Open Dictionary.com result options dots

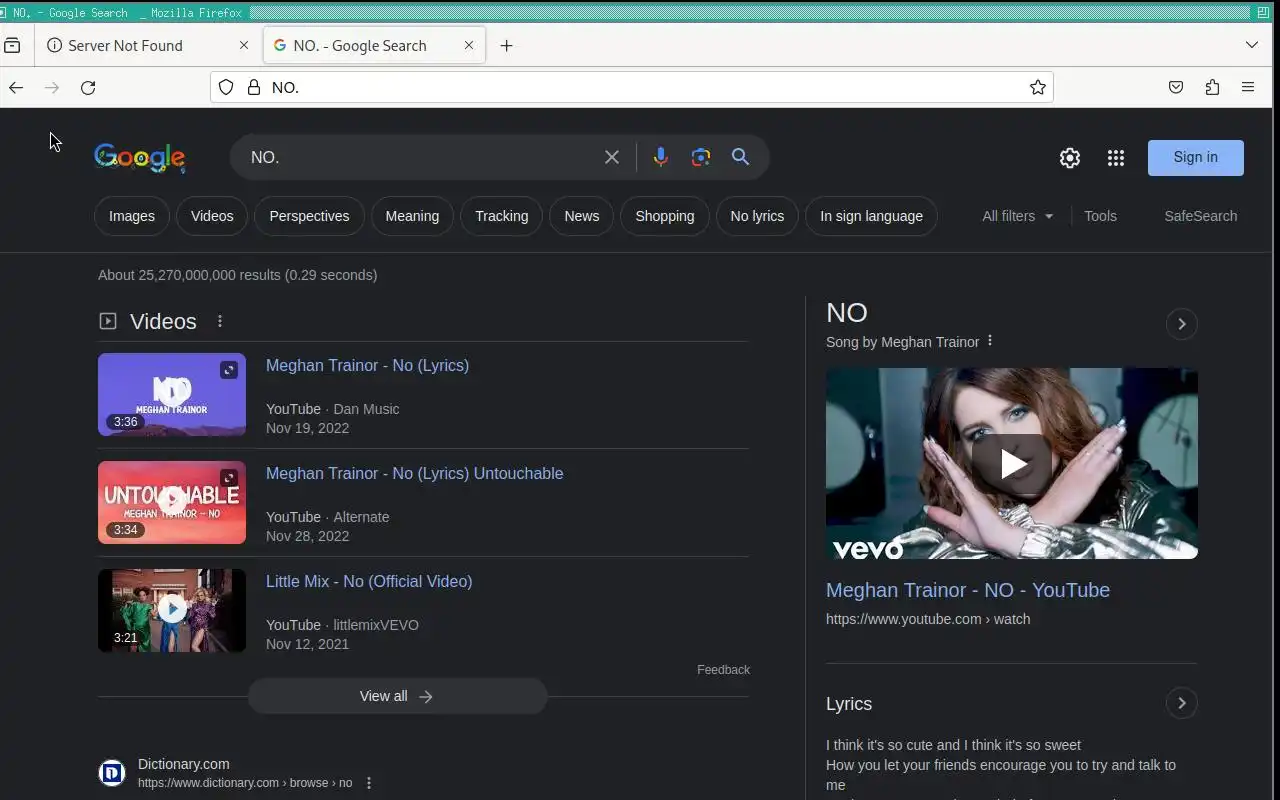click(x=369, y=783)
